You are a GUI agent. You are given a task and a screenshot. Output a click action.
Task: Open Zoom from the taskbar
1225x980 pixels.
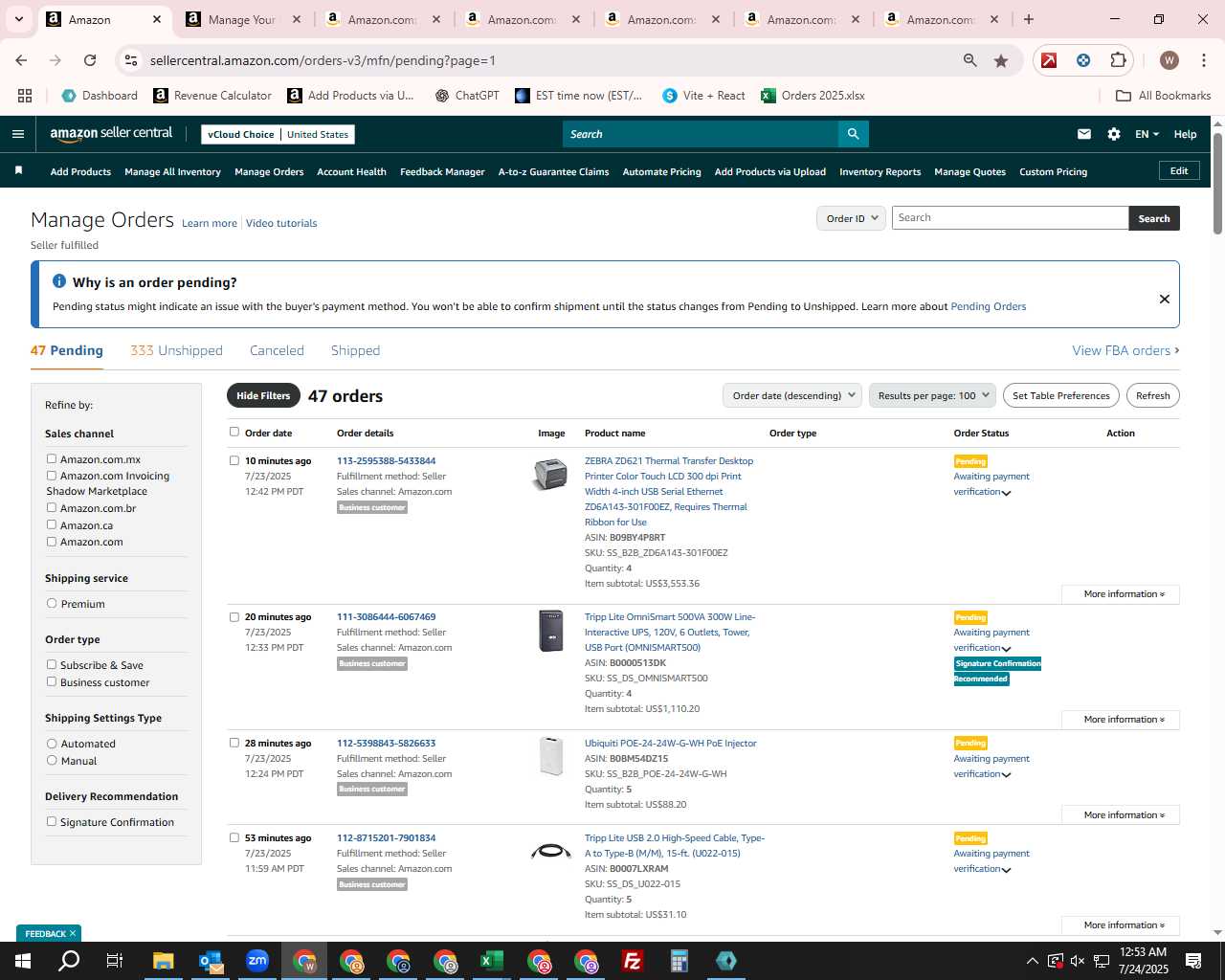pos(257,961)
